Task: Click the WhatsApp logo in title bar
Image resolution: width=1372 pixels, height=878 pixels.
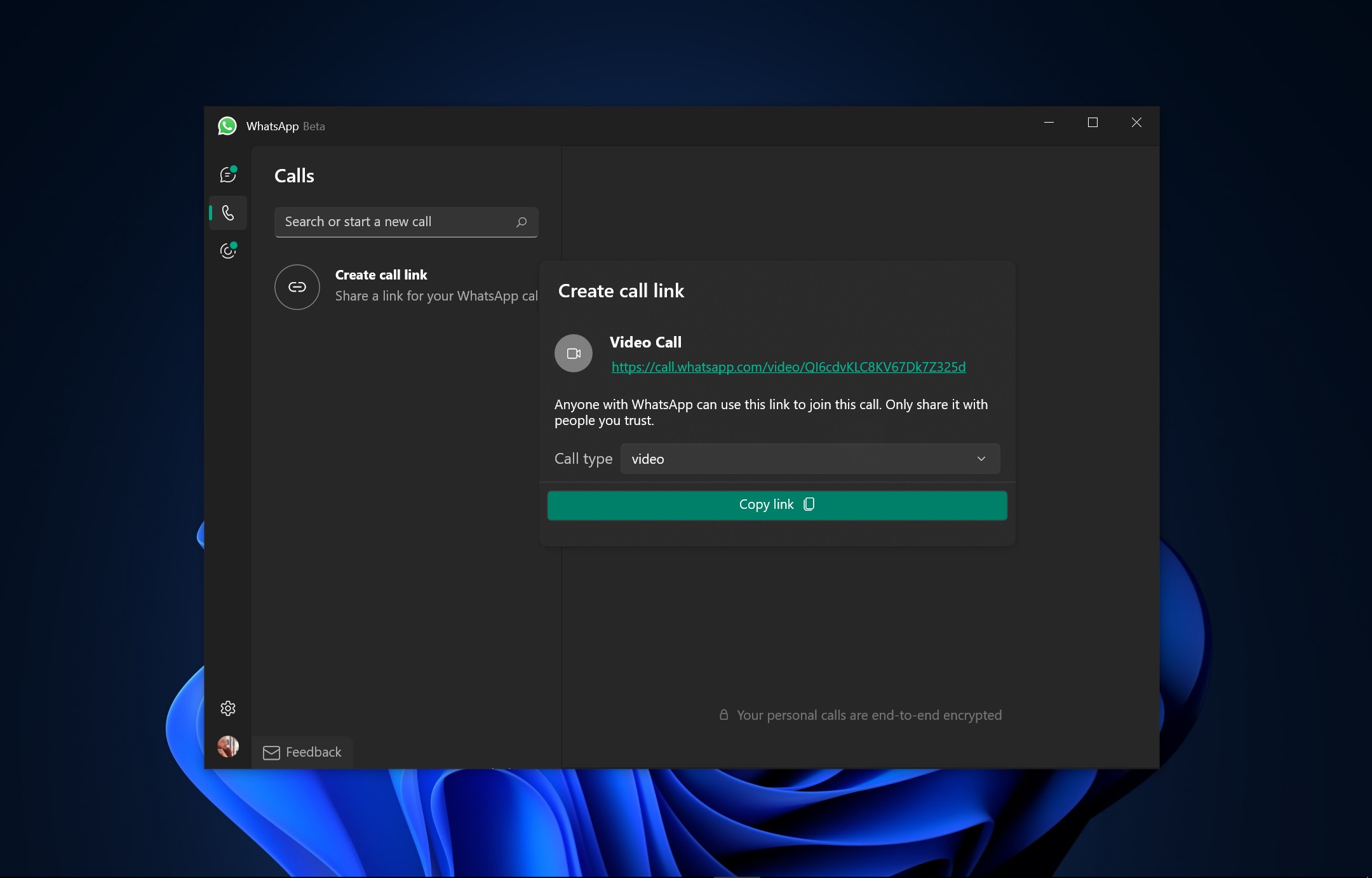Action: tap(227, 126)
